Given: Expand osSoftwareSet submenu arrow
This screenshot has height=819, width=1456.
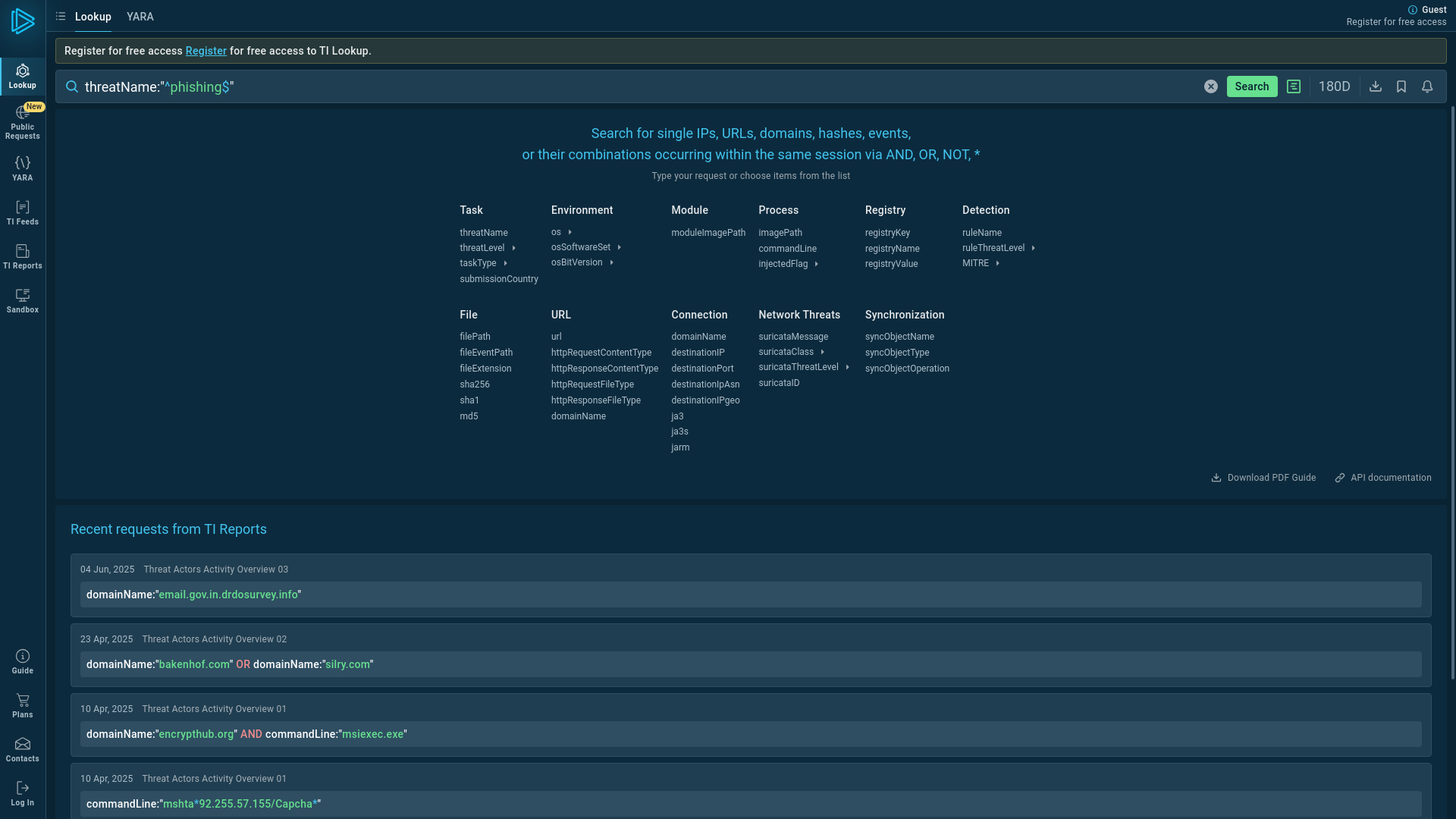Looking at the screenshot, I should (x=620, y=247).
